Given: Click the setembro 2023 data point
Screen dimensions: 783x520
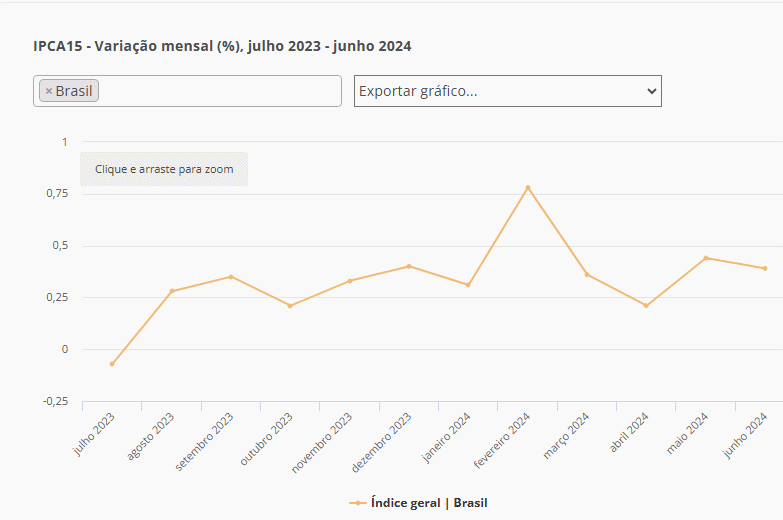Looking at the screenshot, I should coord(231,277).
